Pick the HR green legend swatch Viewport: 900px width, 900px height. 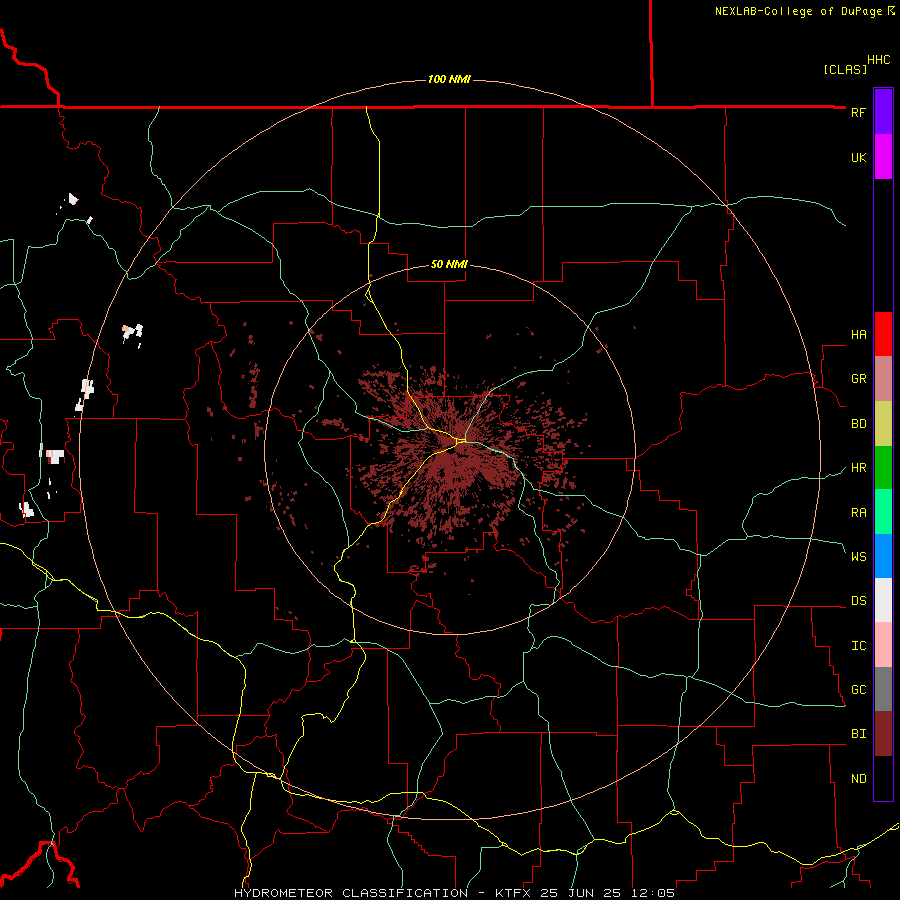pyautogui.click(x=883, y=468)
